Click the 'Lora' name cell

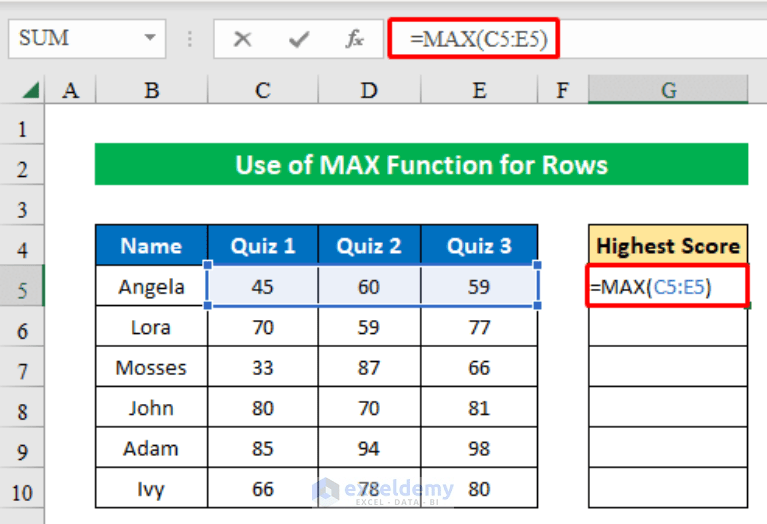(152, 327)
